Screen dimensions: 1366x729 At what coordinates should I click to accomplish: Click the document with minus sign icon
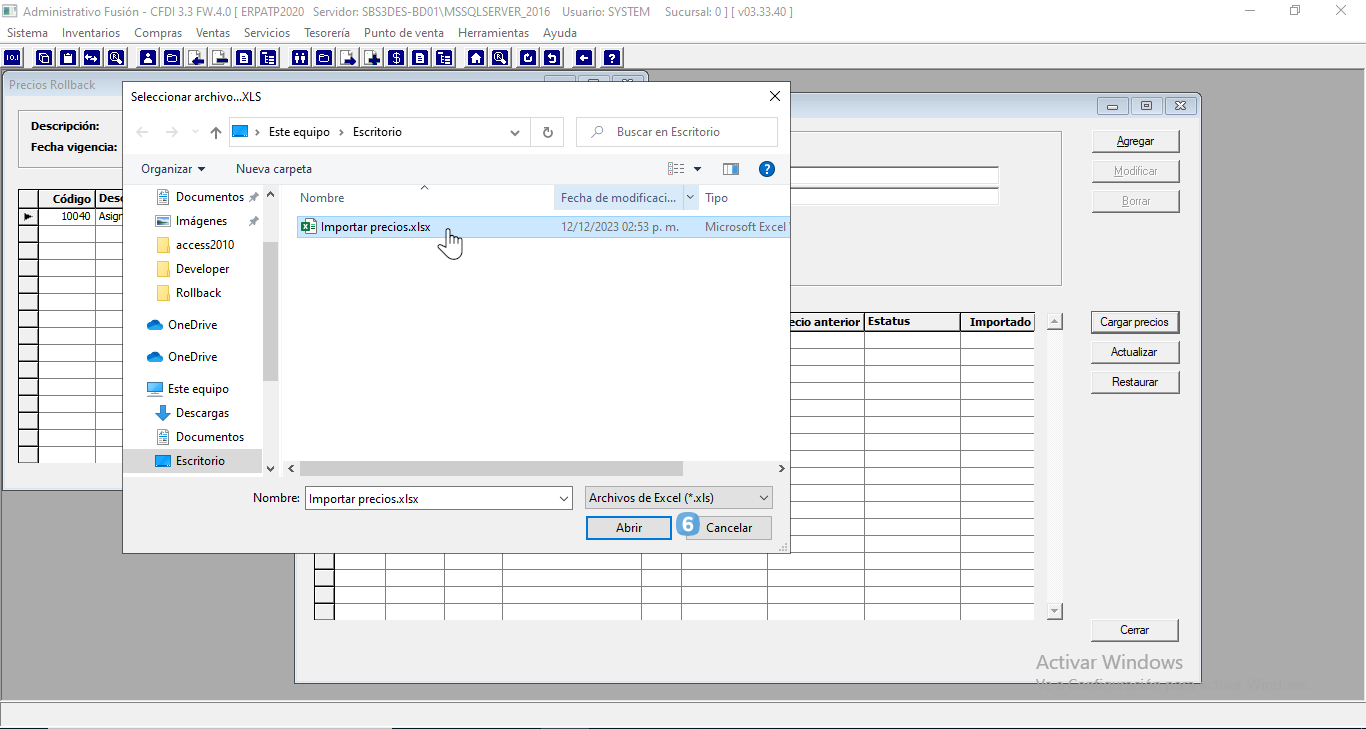(x=221, y=58)
